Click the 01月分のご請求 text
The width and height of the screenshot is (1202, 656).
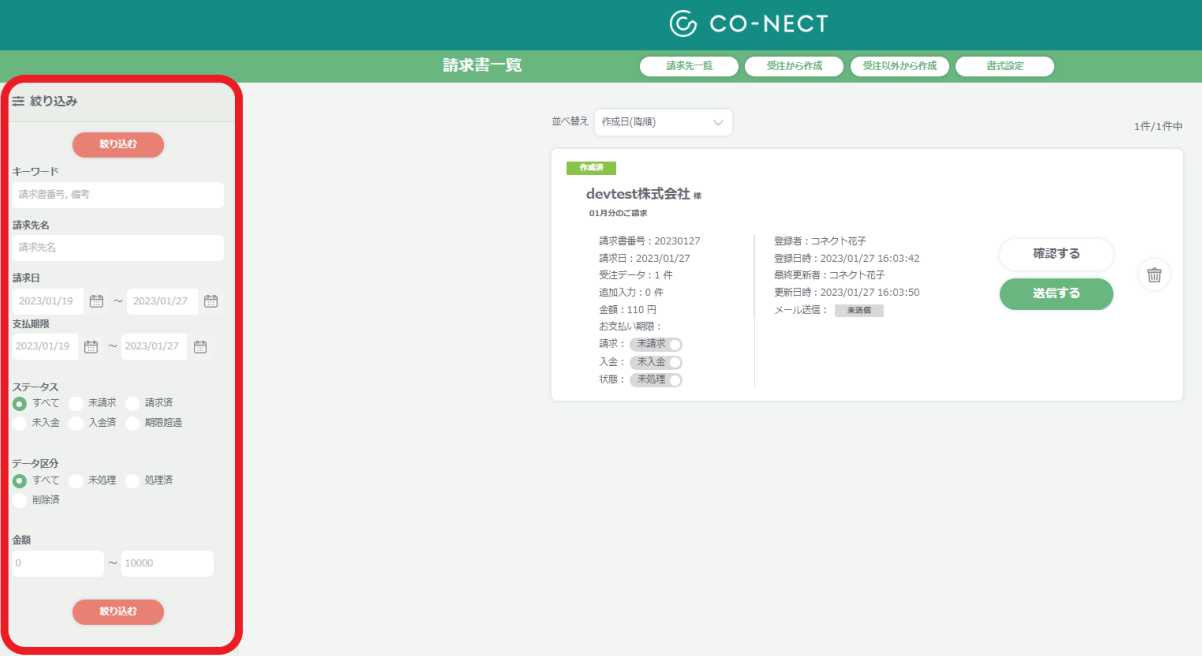[618, 214]
